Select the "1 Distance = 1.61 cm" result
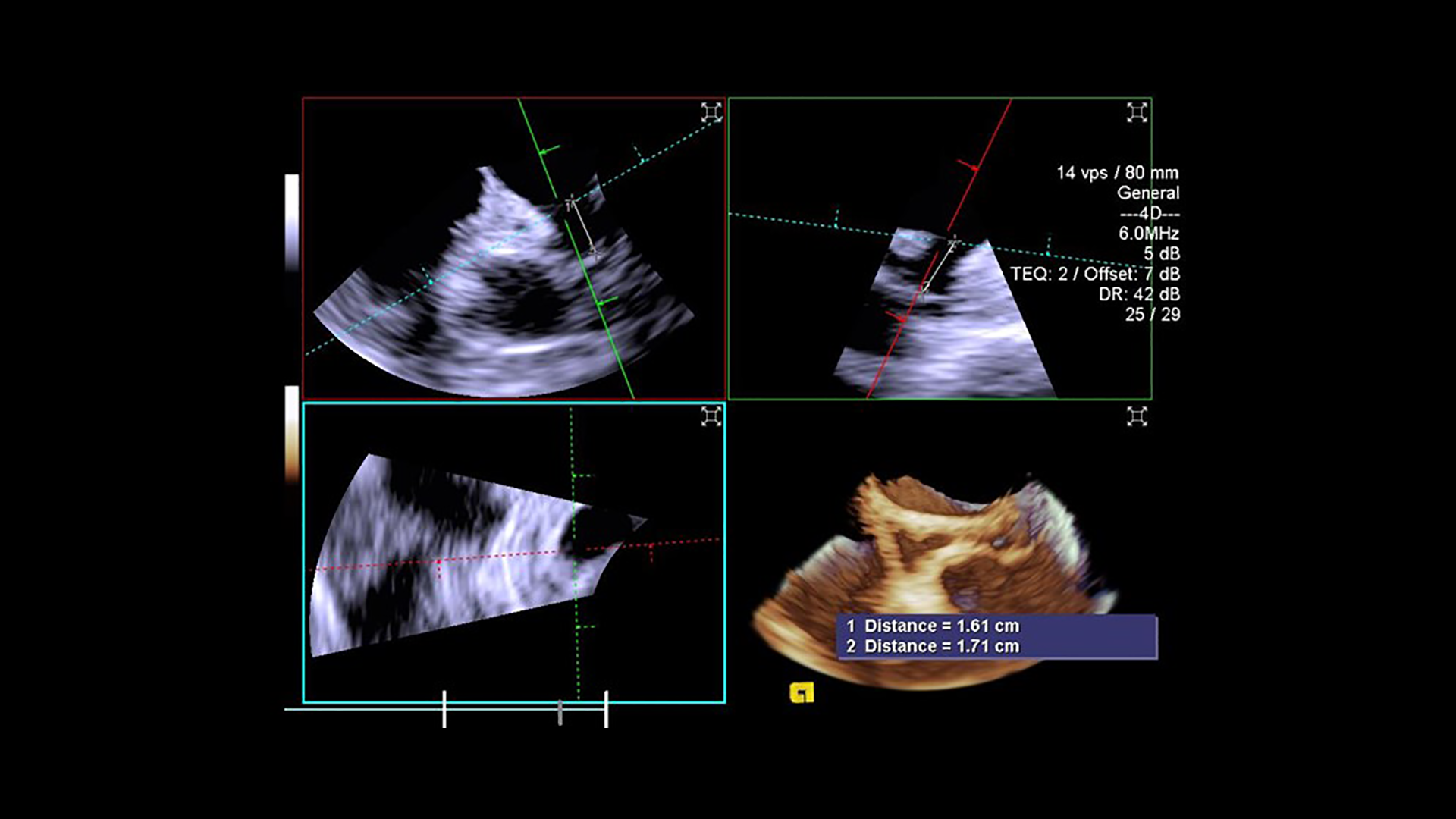This screenshot has width=1456, height=819. pos(933,626)
